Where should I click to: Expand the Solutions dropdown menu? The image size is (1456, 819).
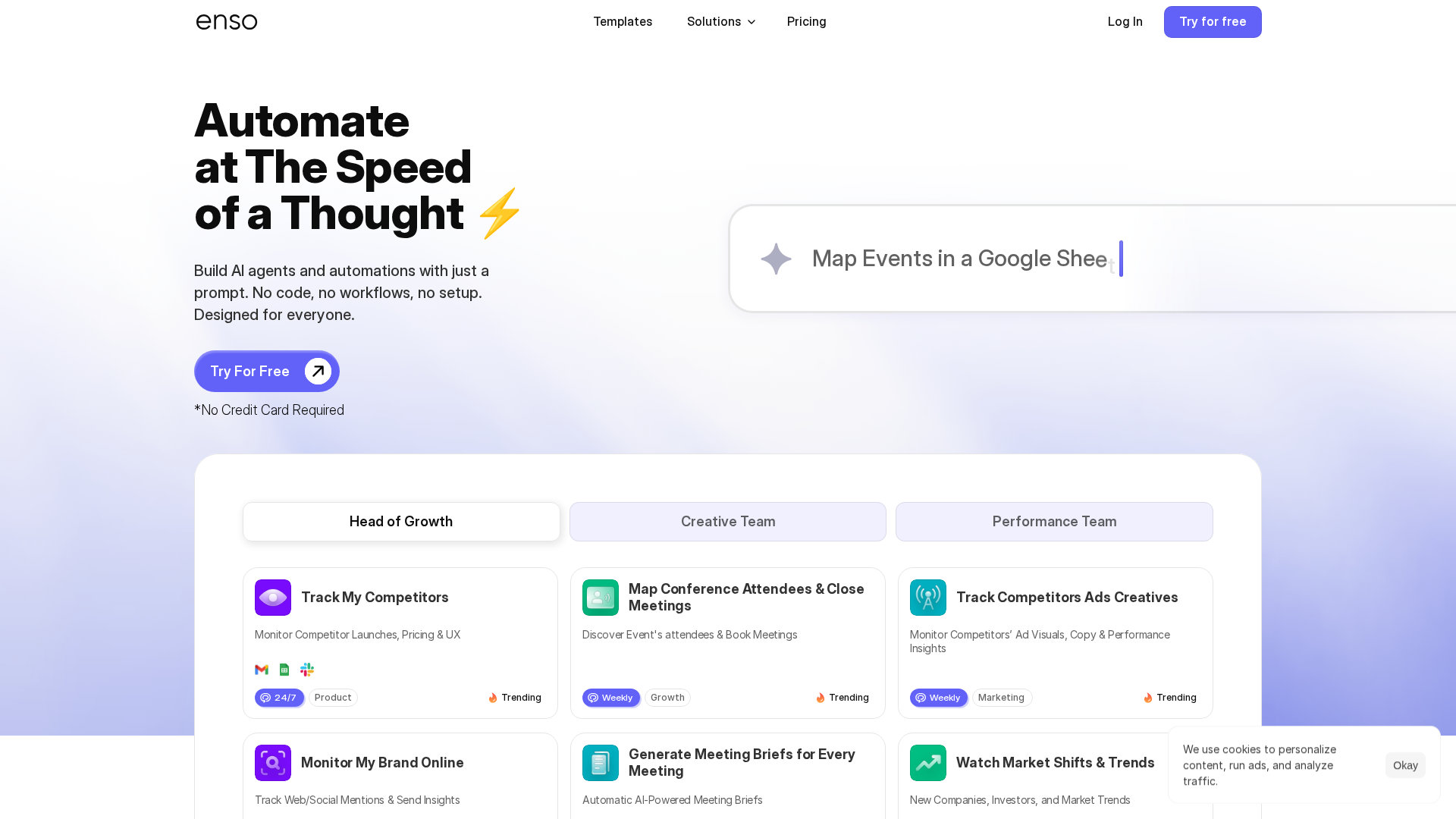(x=720, y=22)
